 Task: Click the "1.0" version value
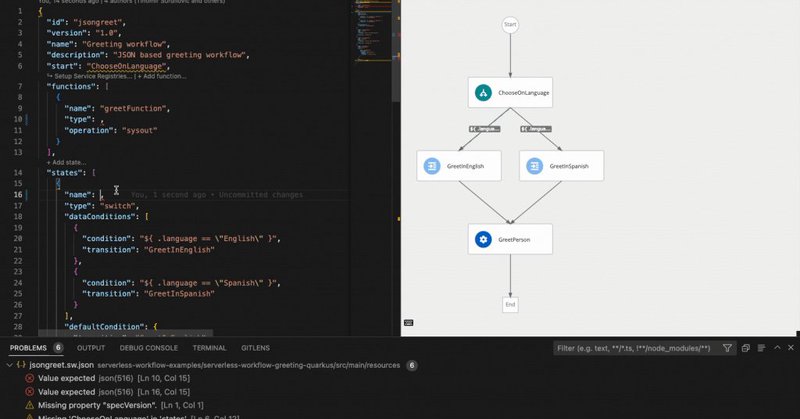(x=106, y=33)
